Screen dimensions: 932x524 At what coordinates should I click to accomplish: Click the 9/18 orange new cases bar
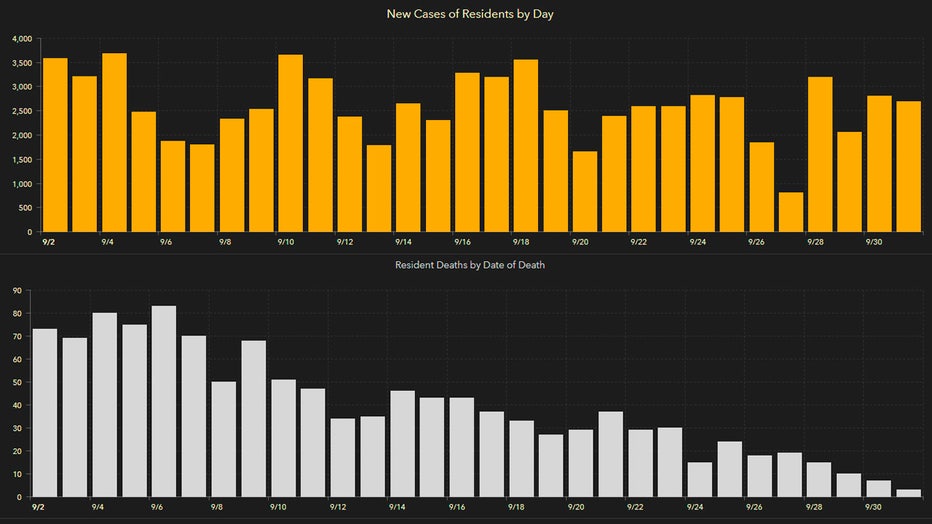[526, 146]
